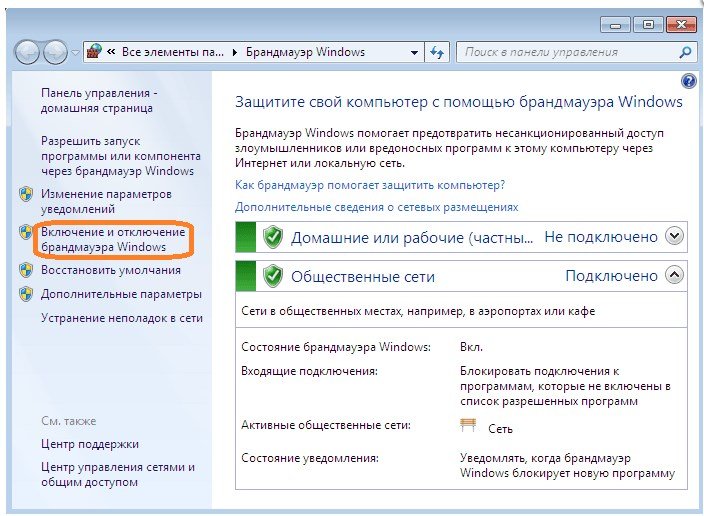This screenshot has height=516, width=704.
Task: Open Как брандмауэр помогает защитить компьютер link
Action: [x=369, y=185]
